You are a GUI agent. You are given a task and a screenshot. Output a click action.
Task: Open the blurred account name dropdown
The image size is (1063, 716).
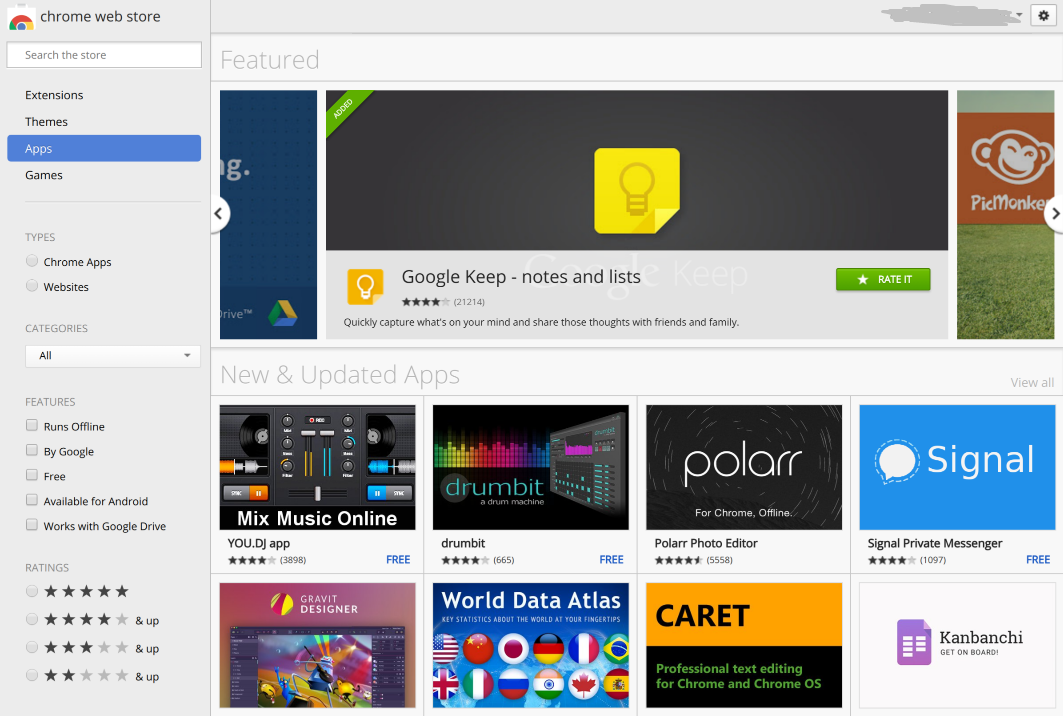[x=951, y=15]
